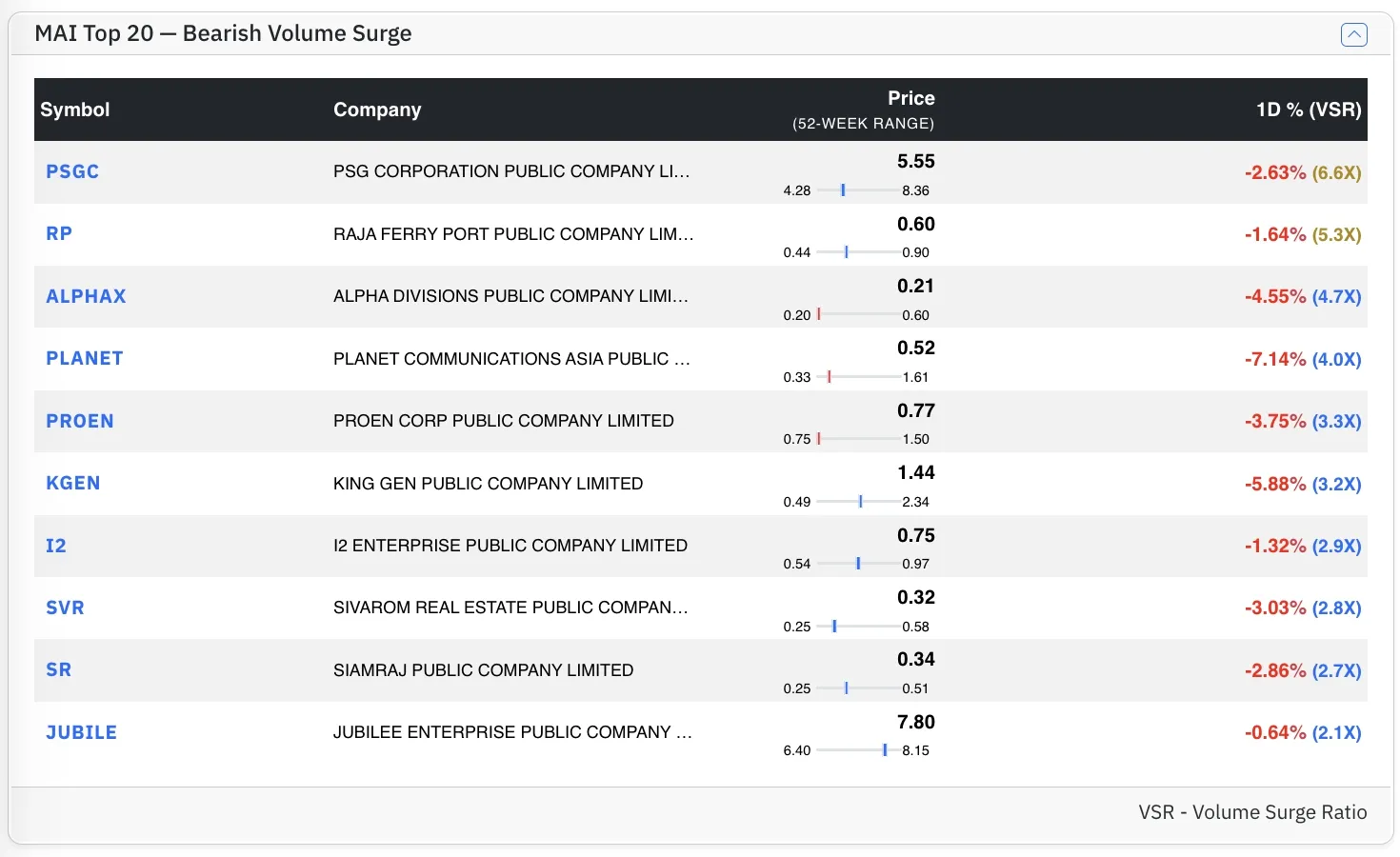Click company name JUBILEE ENTERPRISE PUBLIC COMPANY
Viewport: 1400px width, 857px height.
click(512, 732)
